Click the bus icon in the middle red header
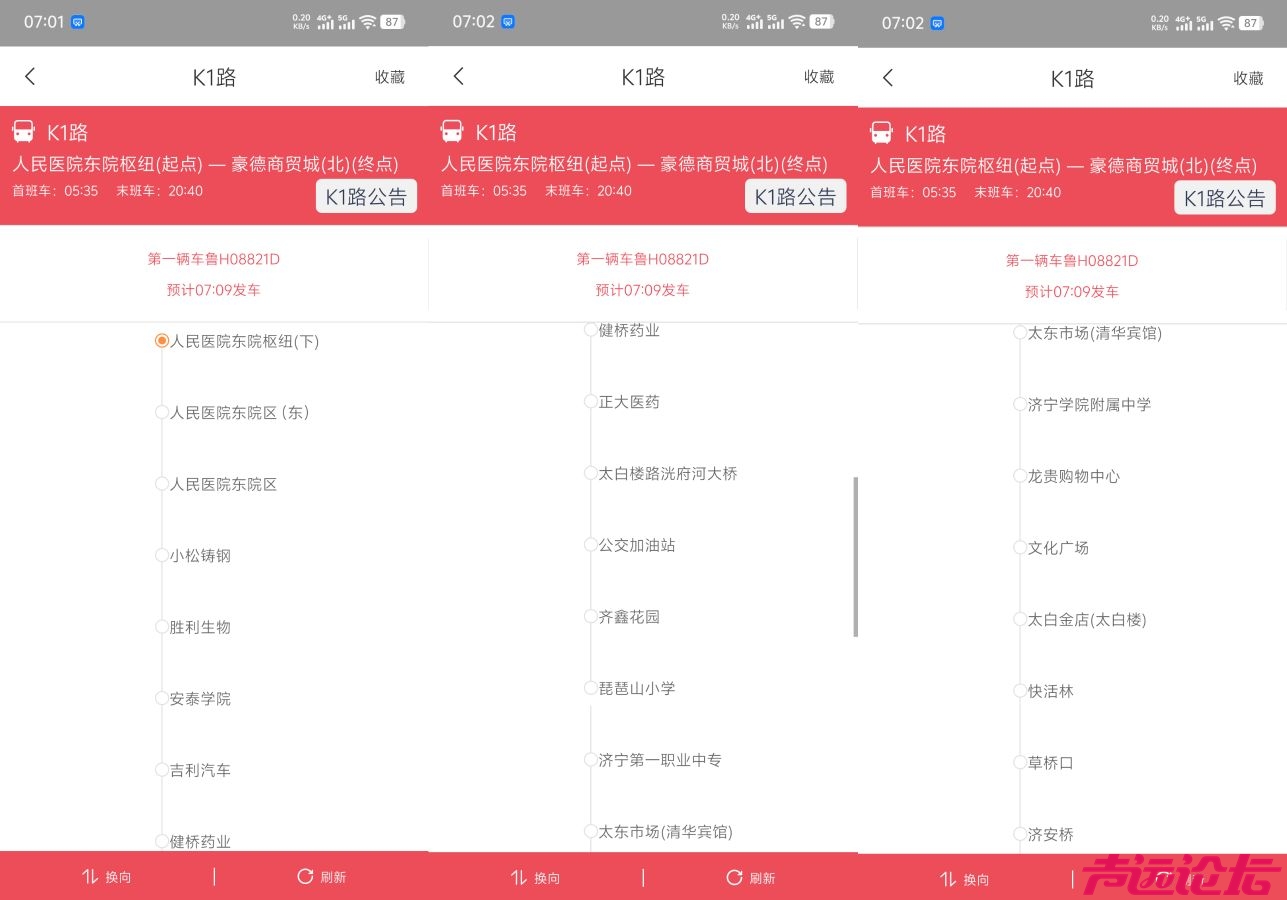Screen dimensions: 1287x900 pos(453,132)
